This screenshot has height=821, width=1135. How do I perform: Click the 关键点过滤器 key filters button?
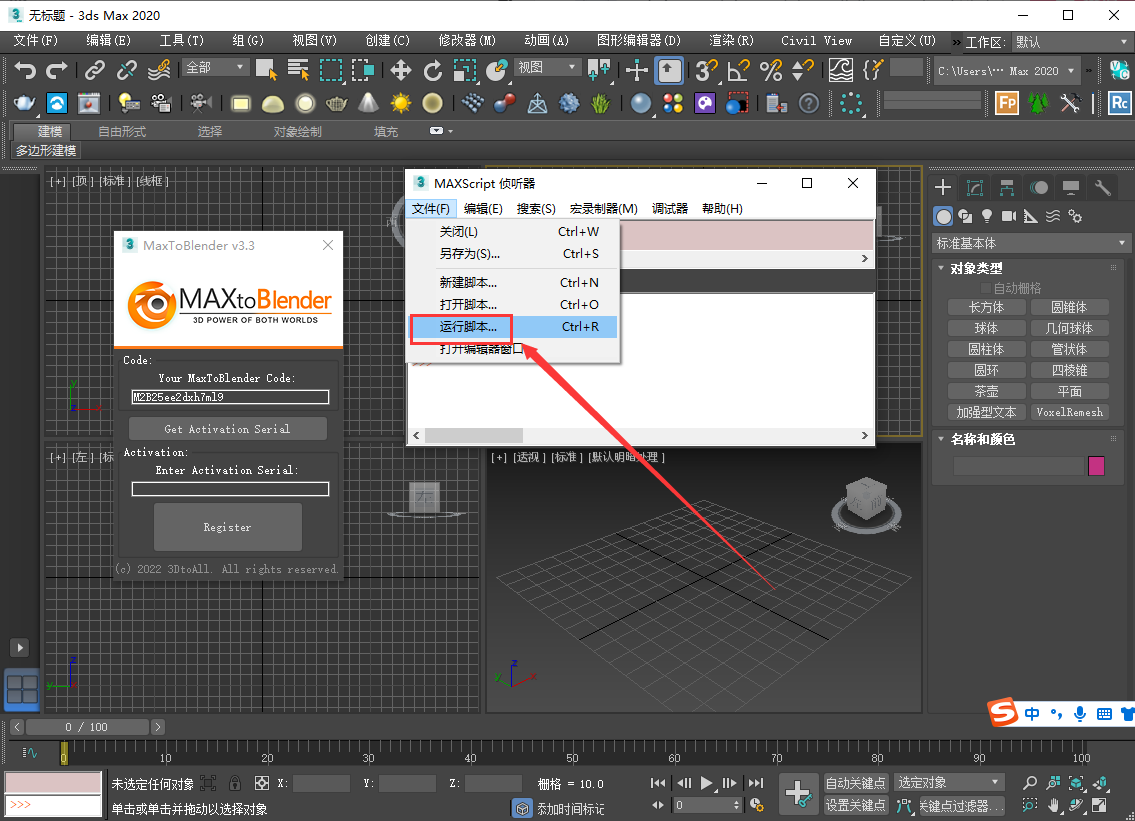961,805
